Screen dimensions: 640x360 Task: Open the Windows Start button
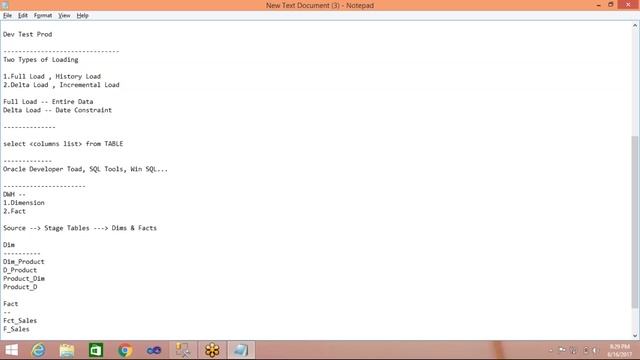(x=11, y=350)
